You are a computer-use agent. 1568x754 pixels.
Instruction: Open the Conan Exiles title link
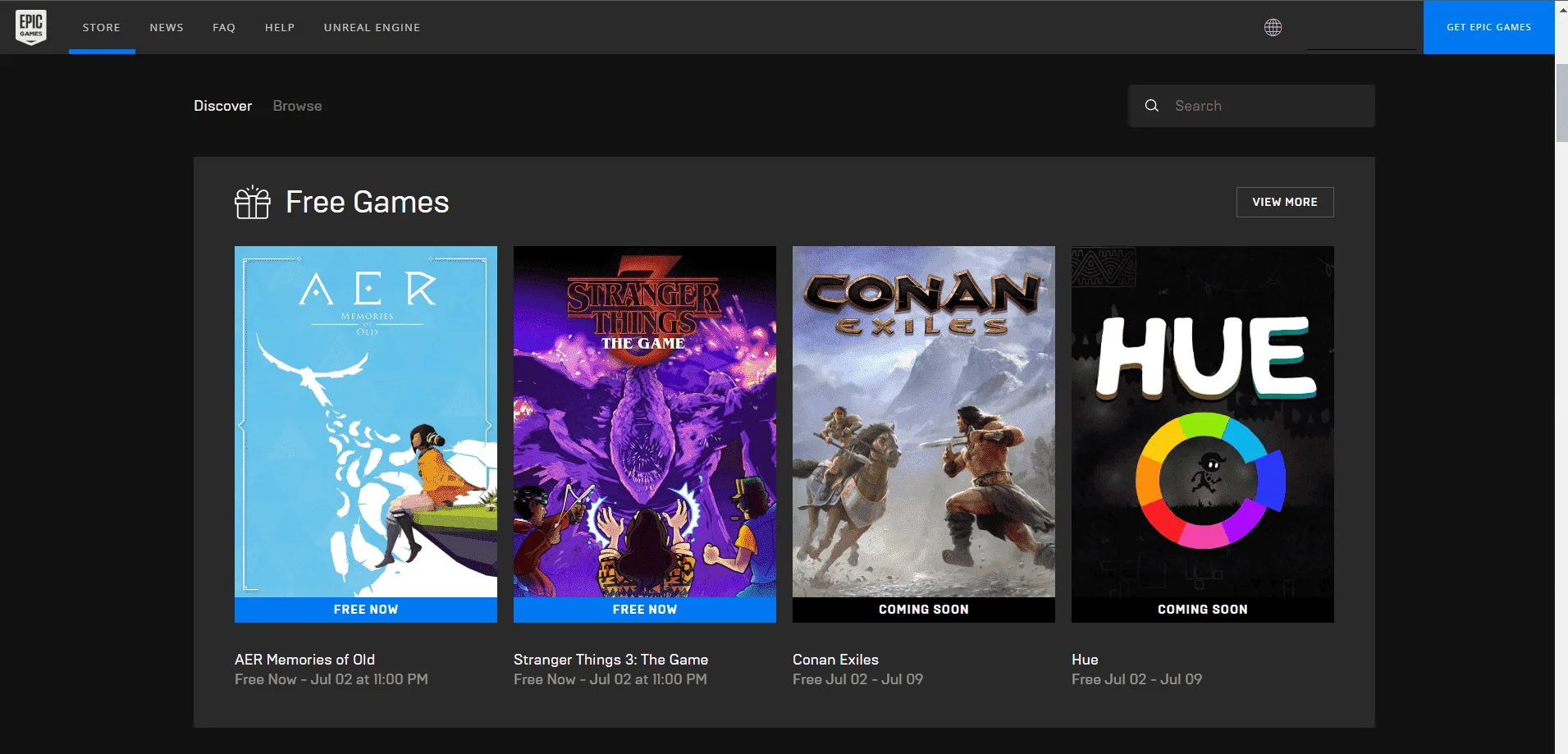point(835,660)
